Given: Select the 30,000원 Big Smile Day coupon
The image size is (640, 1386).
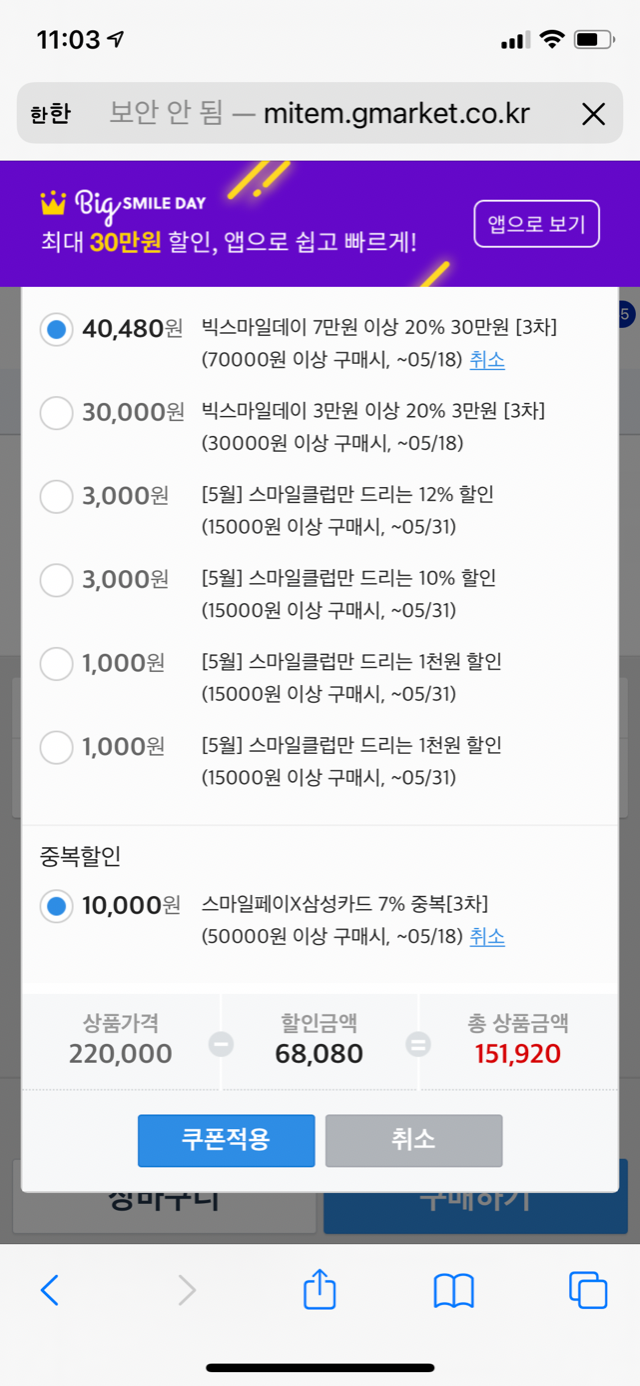Looking at the screenshot, I should [57, 412].
